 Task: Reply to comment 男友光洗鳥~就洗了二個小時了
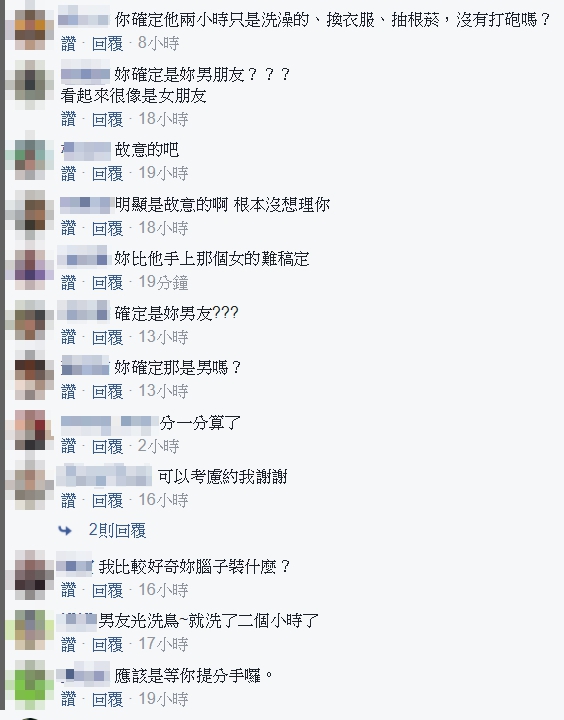pyautogui.click(x=107, y=645)
